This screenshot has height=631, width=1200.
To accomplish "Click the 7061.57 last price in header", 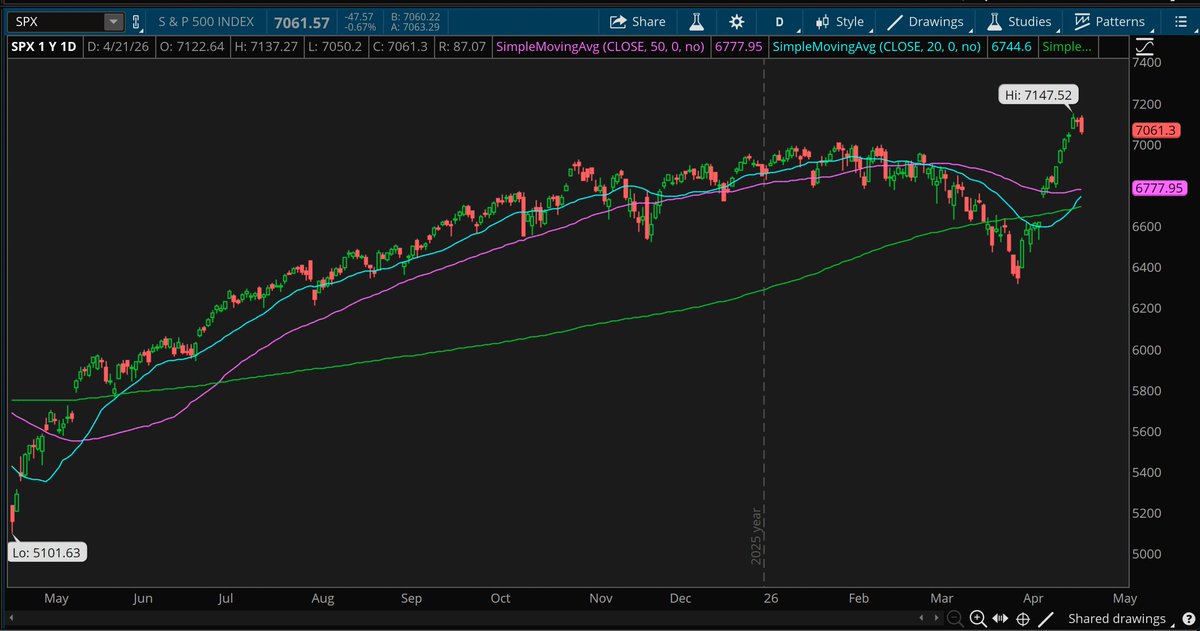I will [x=303, y=21].
